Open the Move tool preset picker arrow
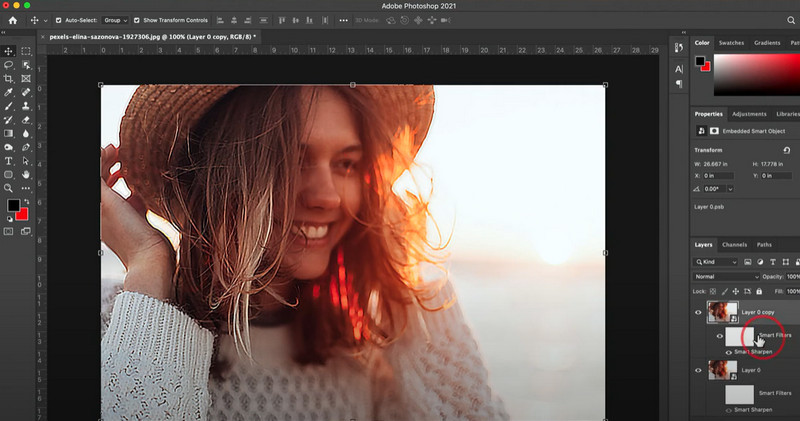This screenshot has height=421, width=800. click(x=45, y=21)
